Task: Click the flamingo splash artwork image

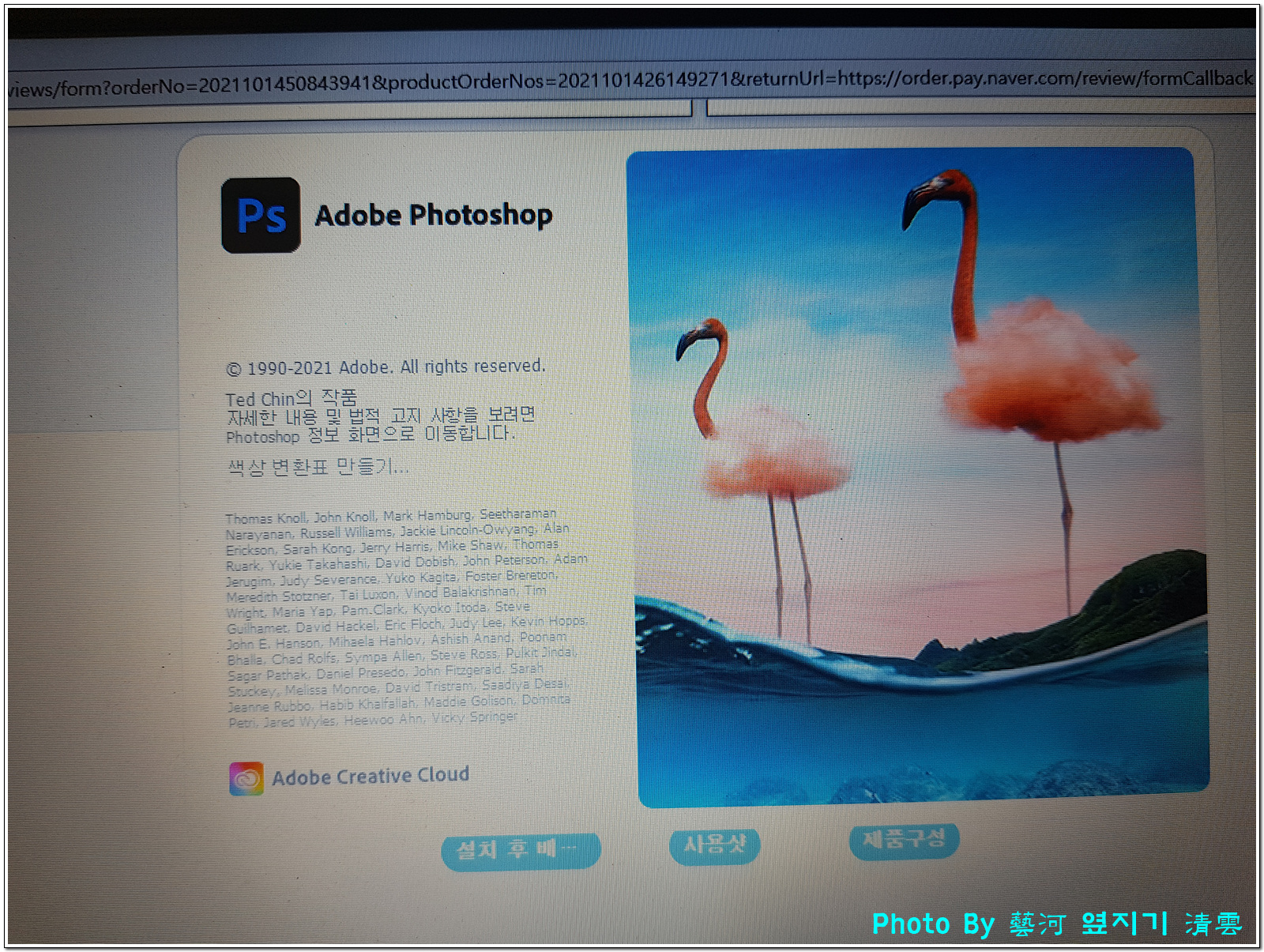Action: tap(918, 476)
